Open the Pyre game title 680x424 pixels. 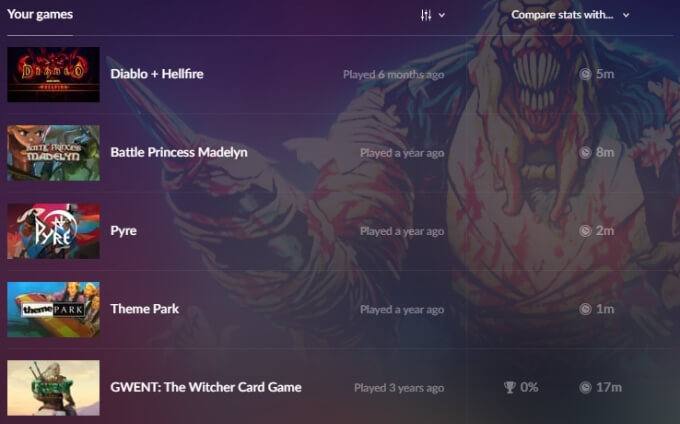[x=124, y=231]
